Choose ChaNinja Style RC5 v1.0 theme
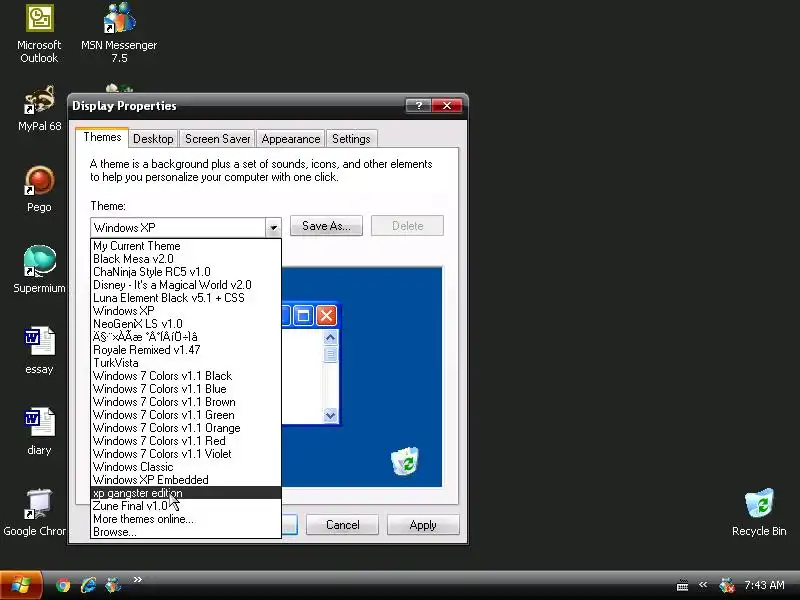Viewport: 800px width, 600px height. 186,272
